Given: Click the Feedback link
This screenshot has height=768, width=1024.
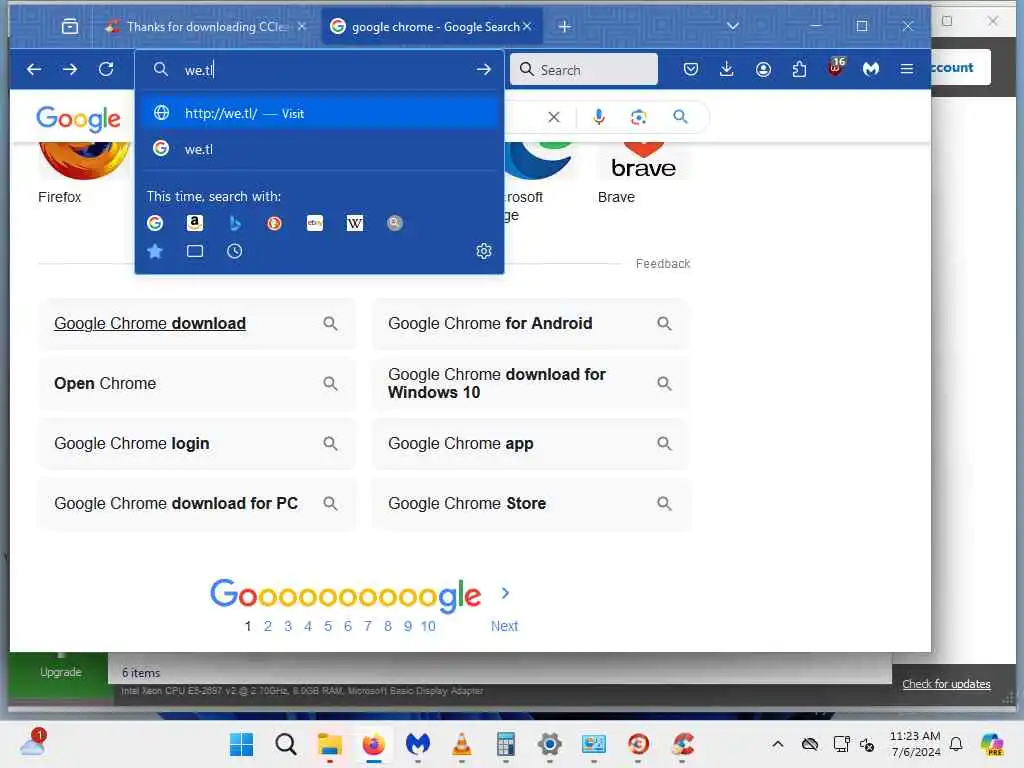Looking at the screenshot, I should tap(663, 263).
